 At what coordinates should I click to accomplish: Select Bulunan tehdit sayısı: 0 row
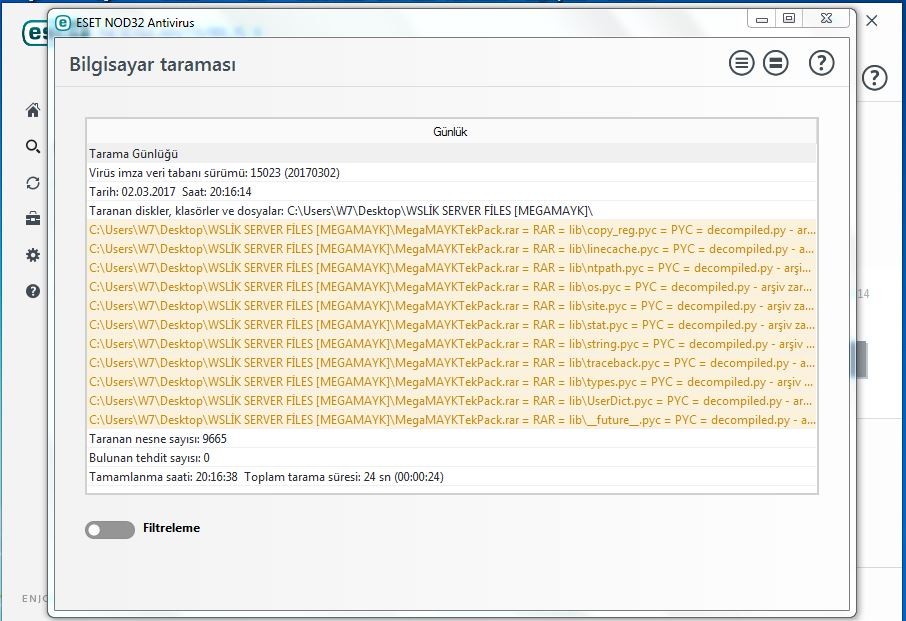[452, 458]
